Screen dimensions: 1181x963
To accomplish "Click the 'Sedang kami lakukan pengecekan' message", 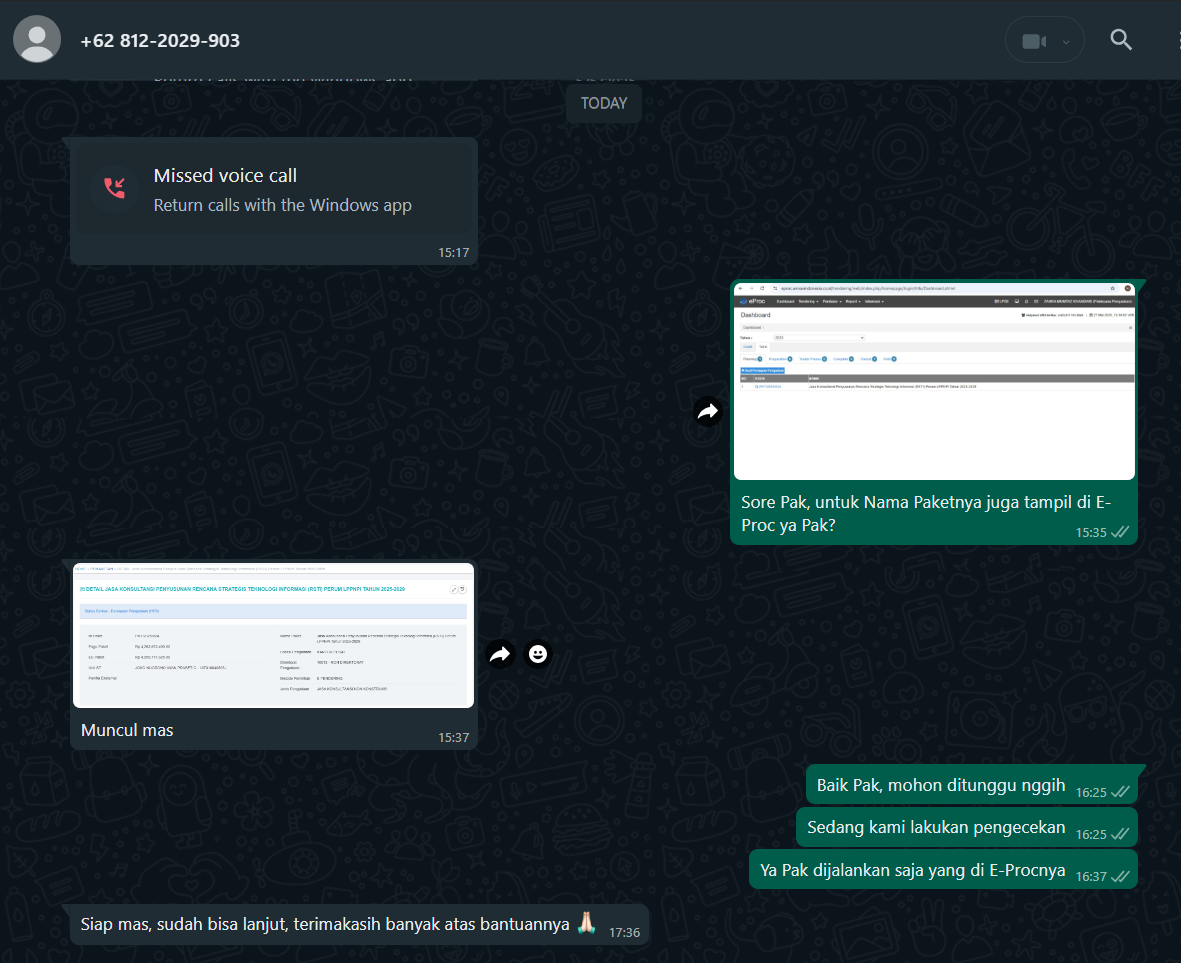I will [936, 828].
